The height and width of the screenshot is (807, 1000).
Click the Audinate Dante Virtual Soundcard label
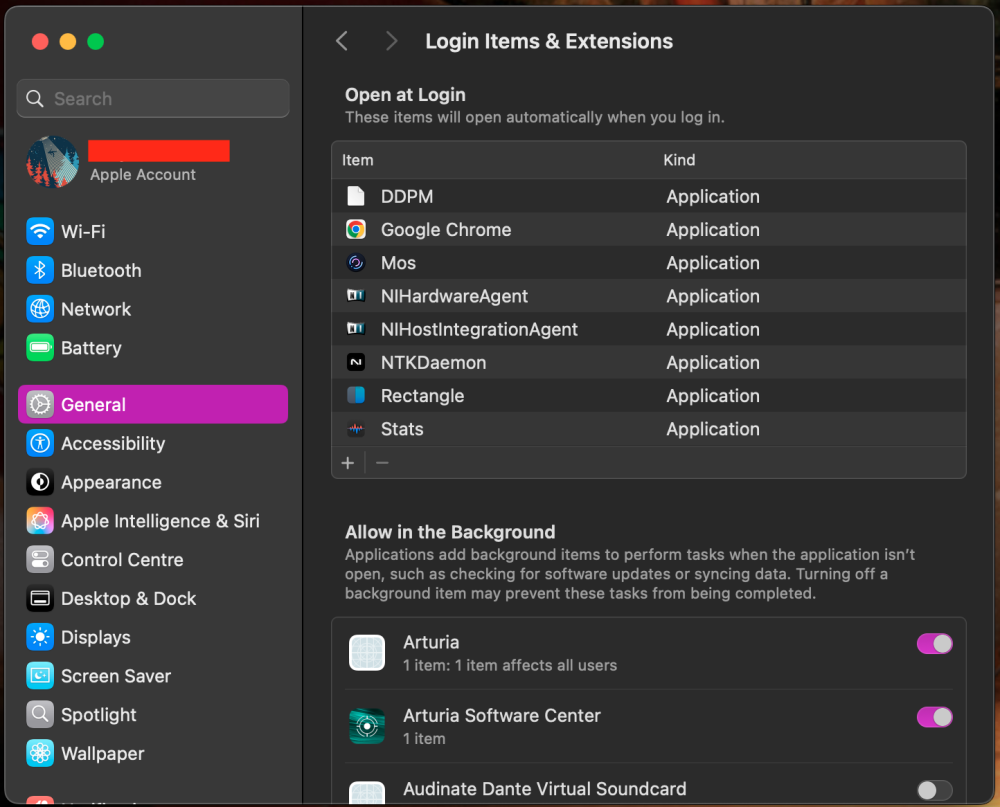[545, 789]
